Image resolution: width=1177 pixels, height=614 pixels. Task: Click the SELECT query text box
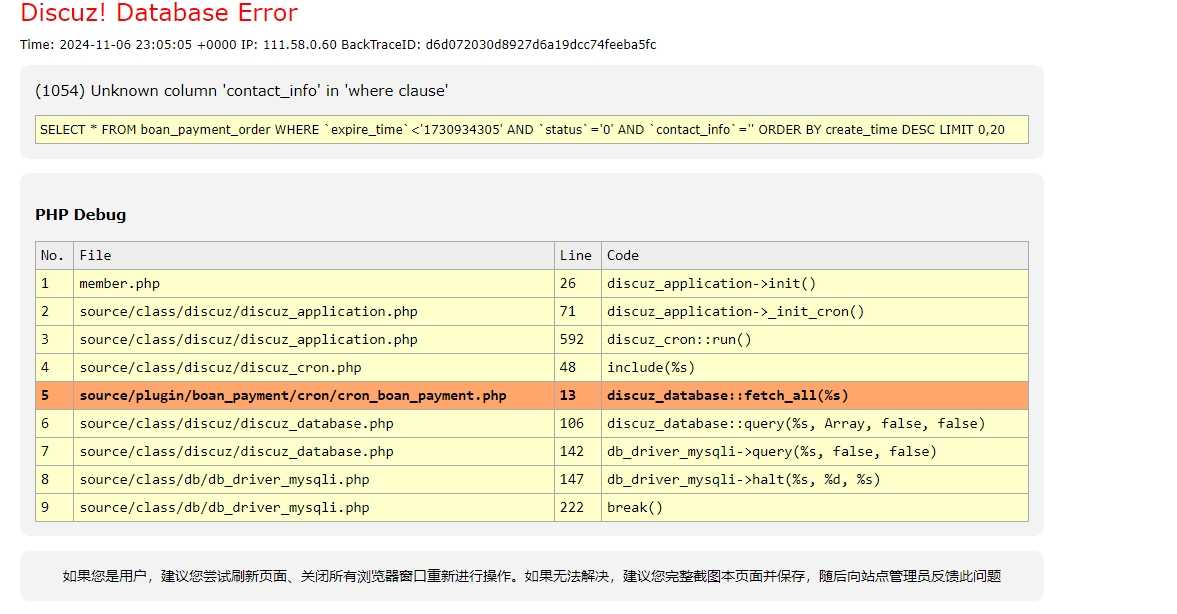pos(531,130)
